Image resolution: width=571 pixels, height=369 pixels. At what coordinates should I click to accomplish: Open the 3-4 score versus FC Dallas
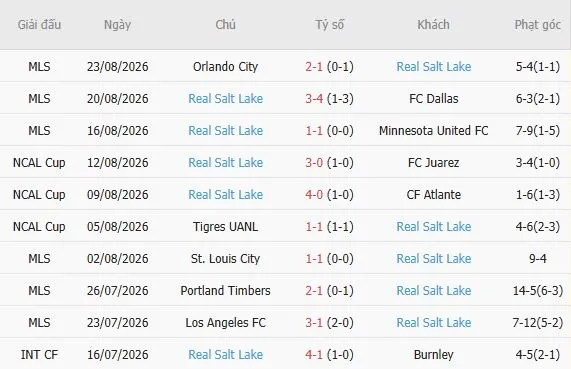coord(314,99)
